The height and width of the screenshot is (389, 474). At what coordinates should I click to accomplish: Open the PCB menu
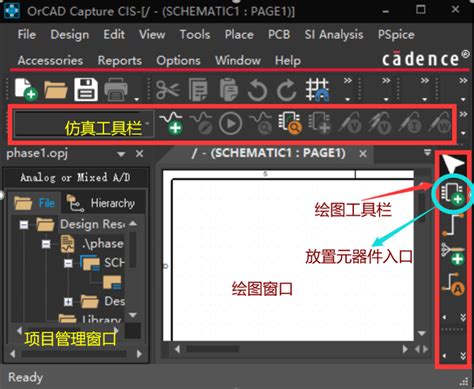pos(279,34)
